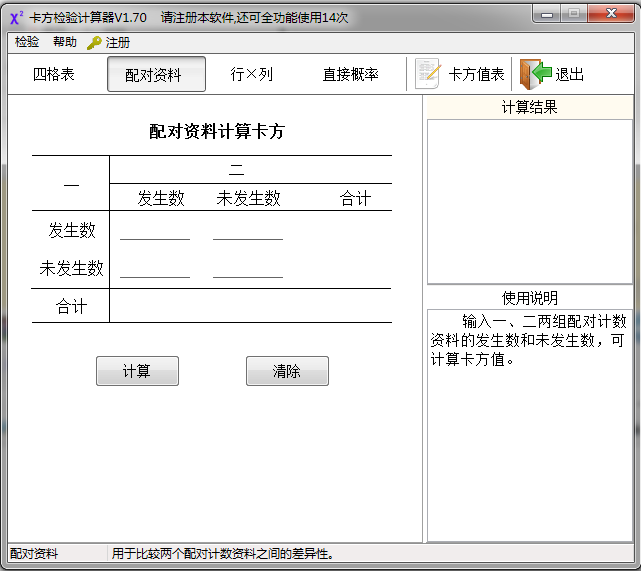Screen dimensions: 641x571
Task: Click the 发生数 column header
Action: [161, 198]
